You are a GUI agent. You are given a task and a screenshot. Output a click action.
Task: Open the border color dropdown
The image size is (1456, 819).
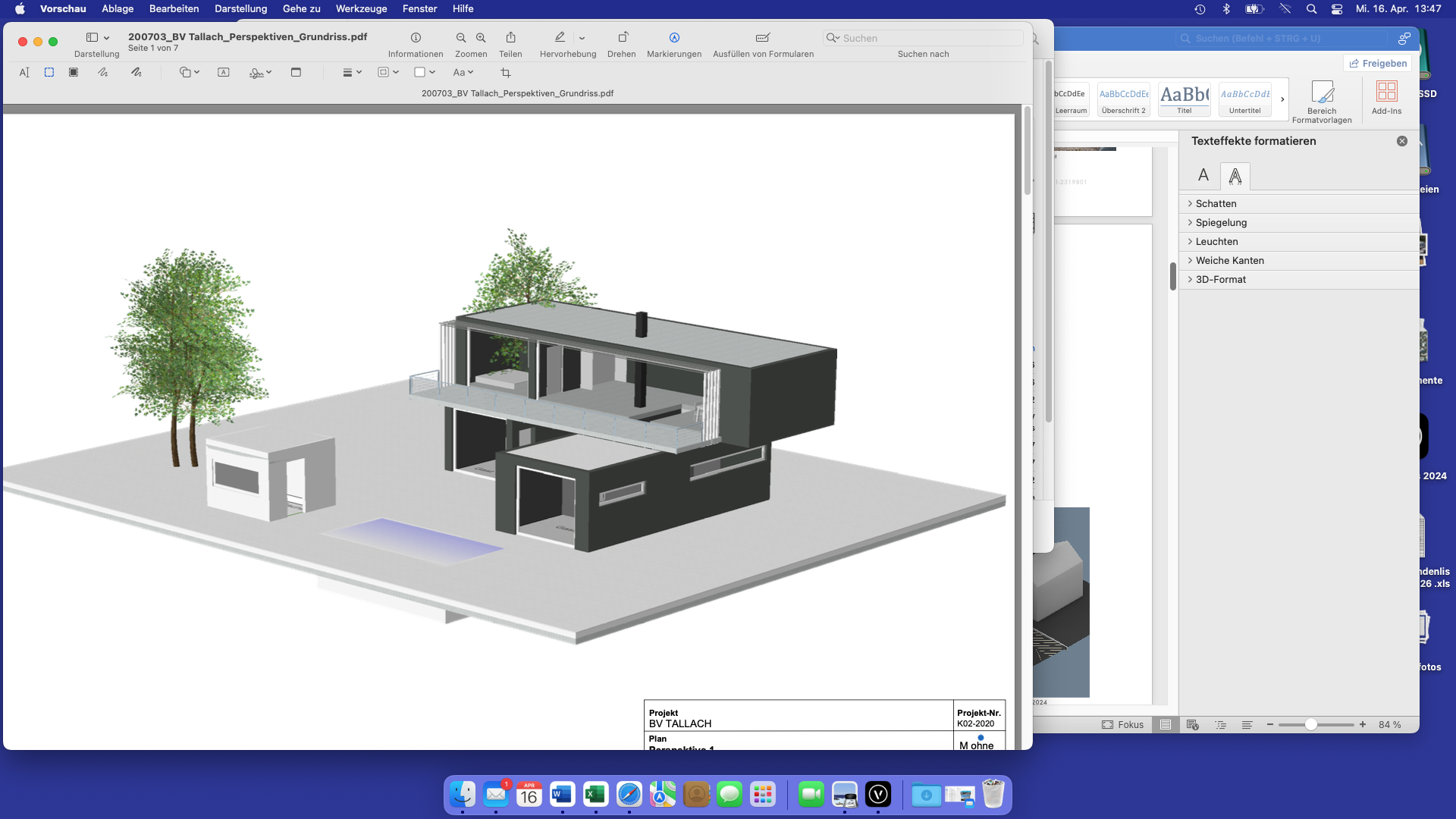388,73
